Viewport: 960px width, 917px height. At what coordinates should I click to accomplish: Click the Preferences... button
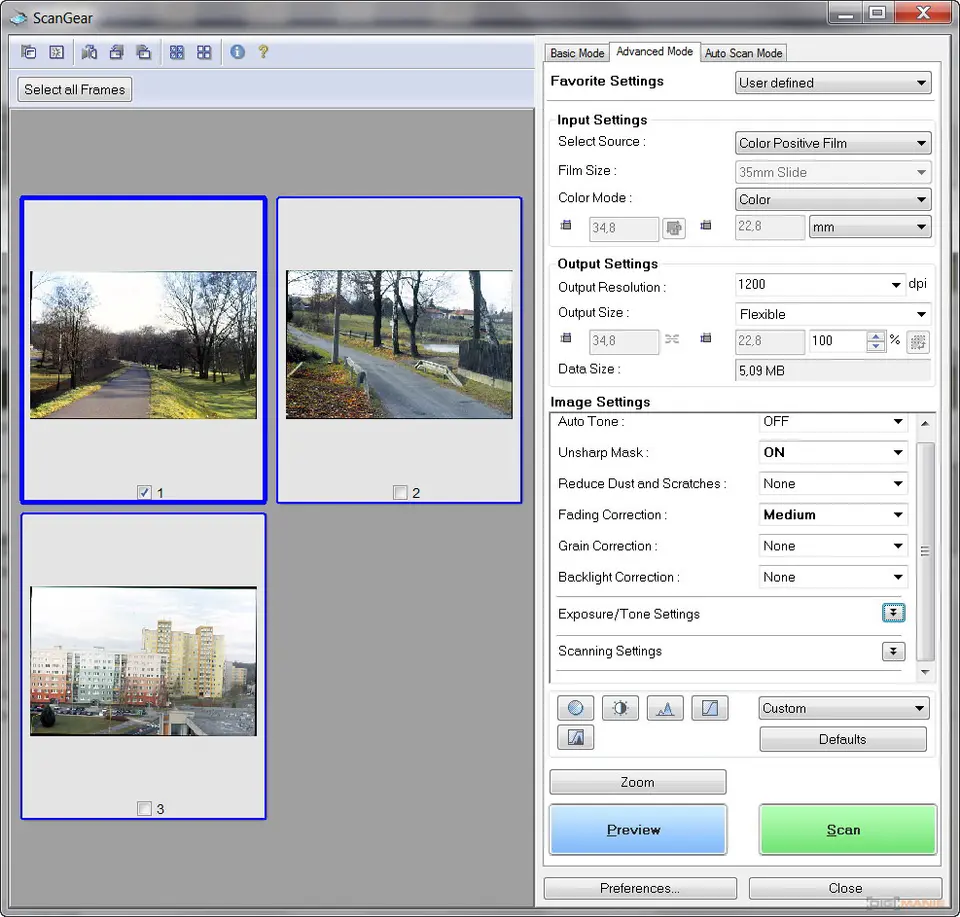coord(640,888)
